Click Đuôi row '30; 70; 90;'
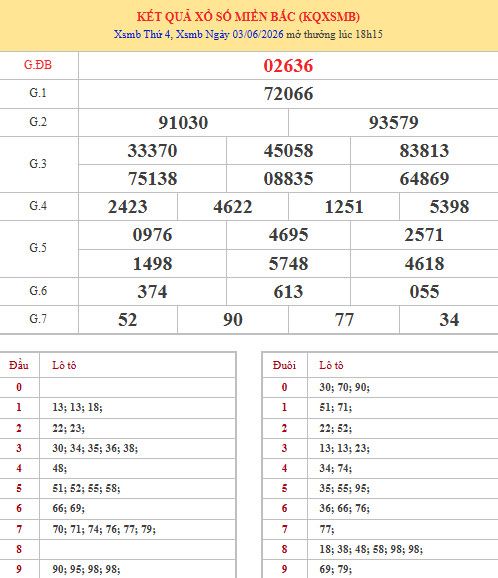The height and width of the screenshot is (578, 498). pos(344,387)
